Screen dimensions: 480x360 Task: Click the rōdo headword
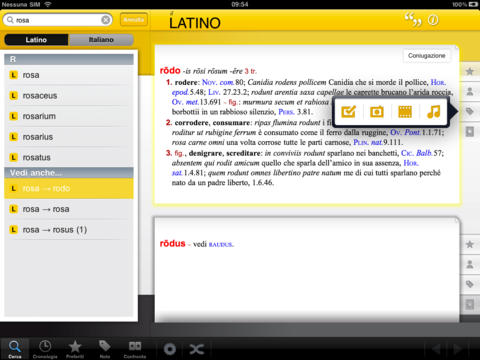click(170, 71)
